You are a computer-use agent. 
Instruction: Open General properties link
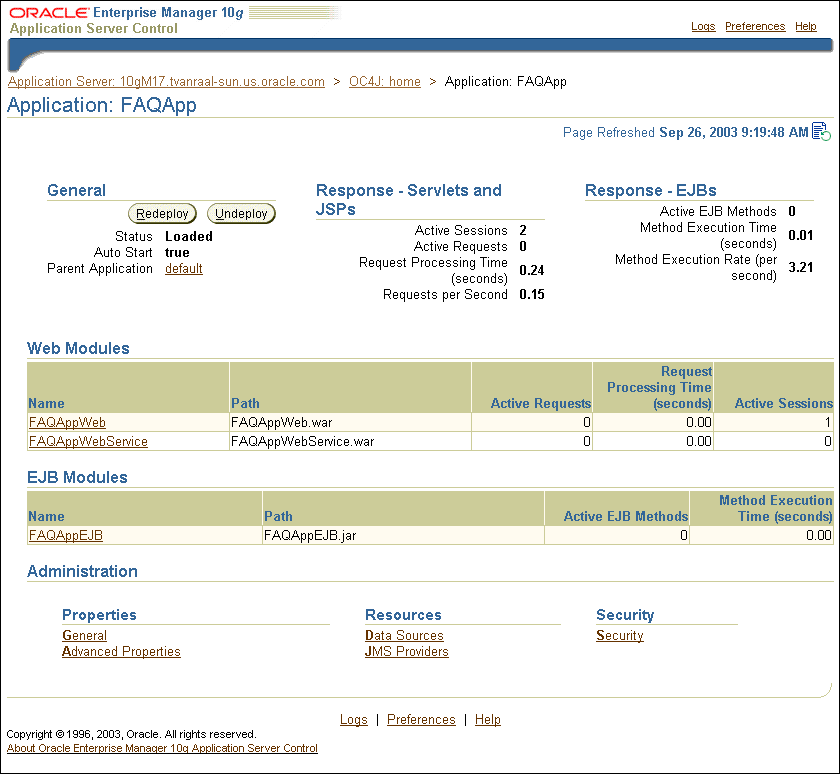click(85, 635)
